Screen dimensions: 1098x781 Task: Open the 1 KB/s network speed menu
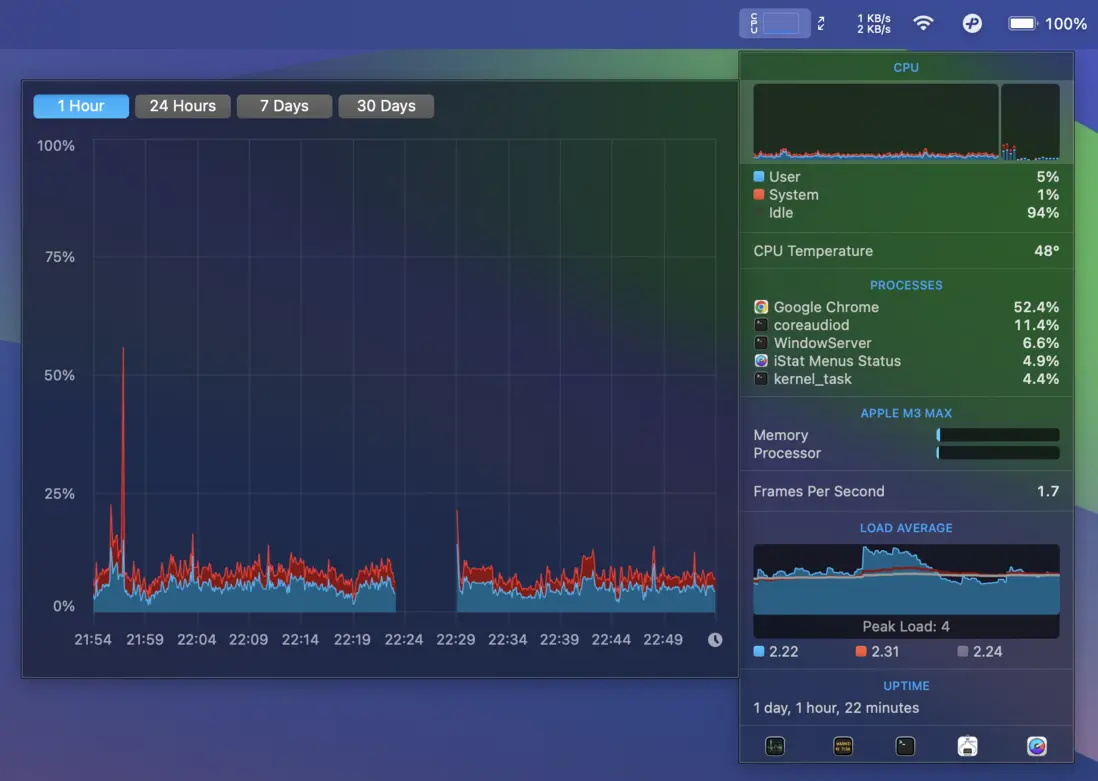tap(873, 23)
